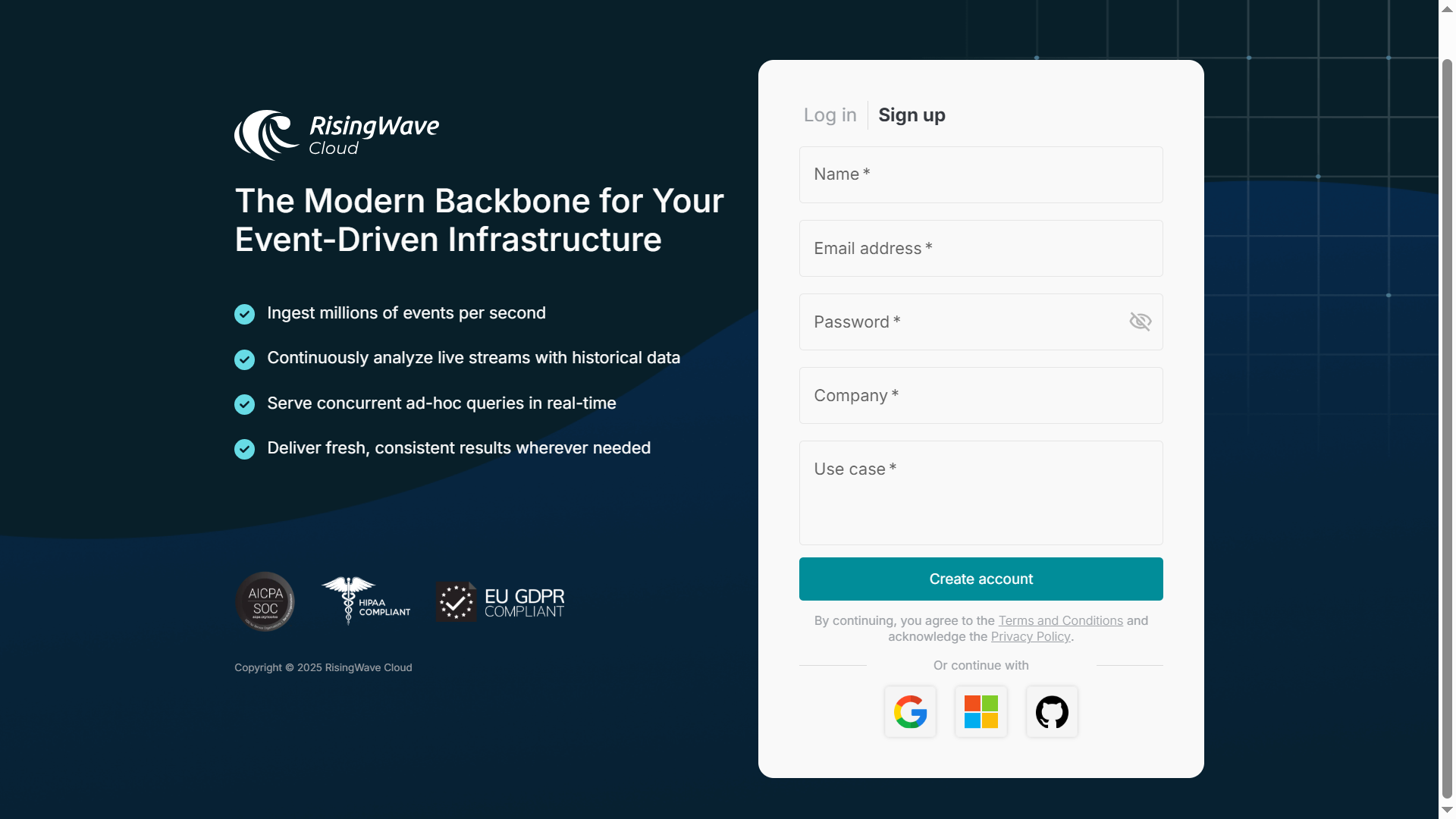The image size is (1456, 819).
Task: Click the AICPA SOC badge
Action: (x=265, y=601)
